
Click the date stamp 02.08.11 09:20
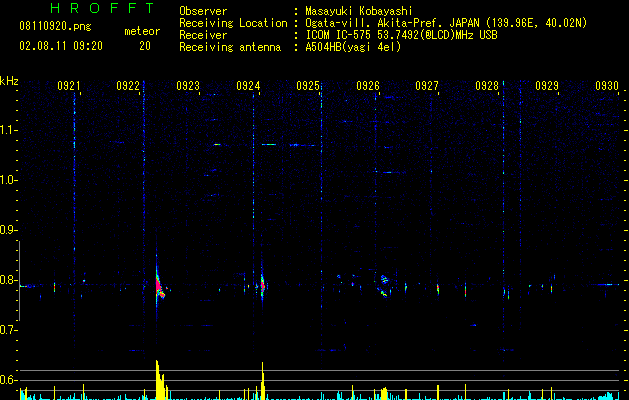point(61,46)
